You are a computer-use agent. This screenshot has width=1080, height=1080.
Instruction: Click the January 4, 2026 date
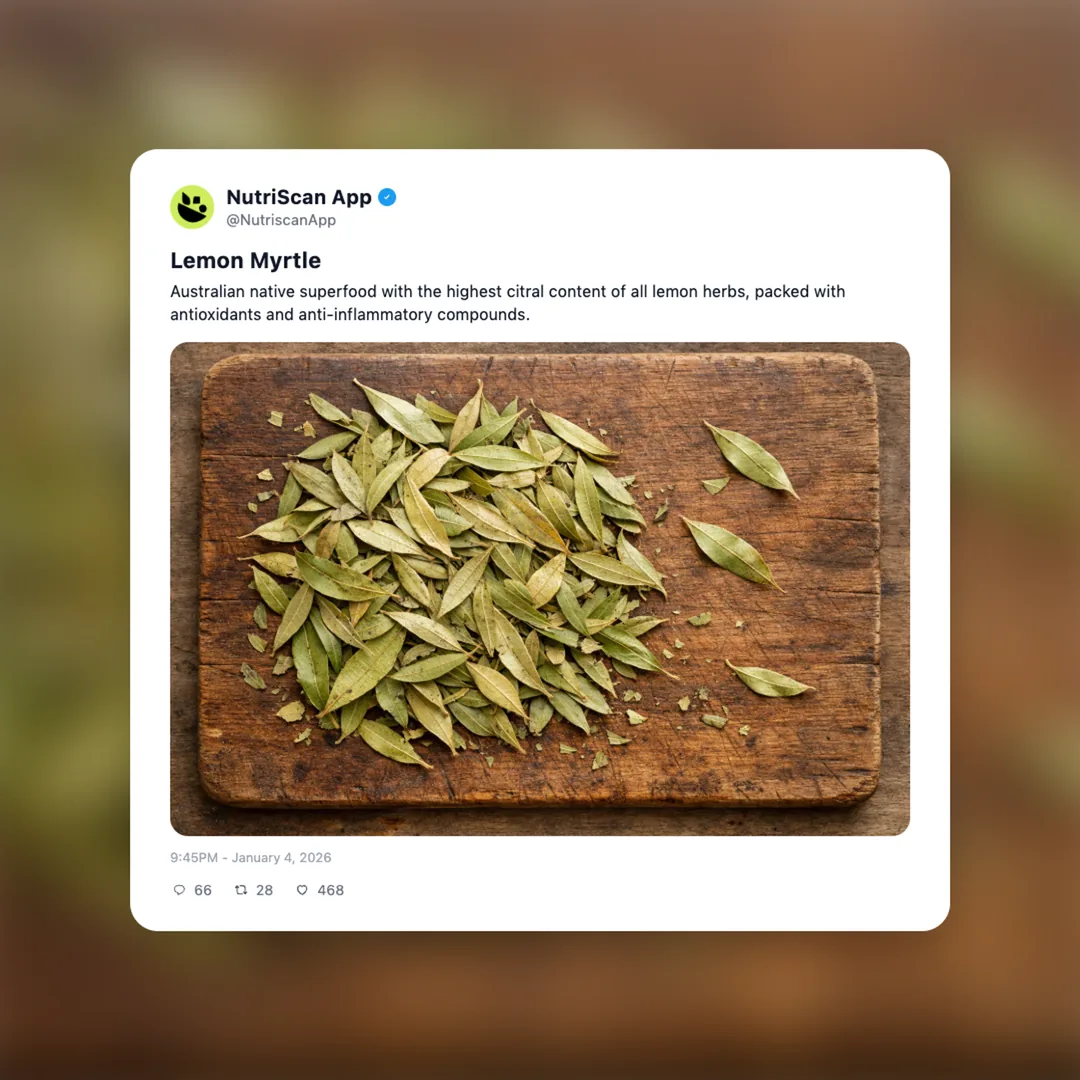coord(281,858)
